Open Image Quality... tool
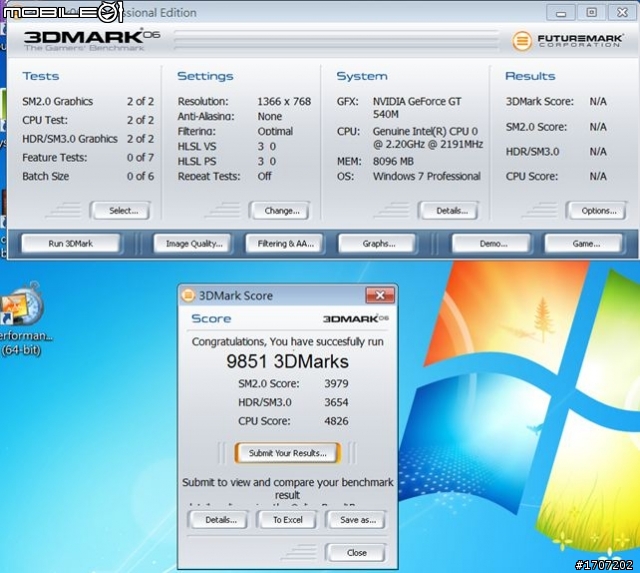Viewport: 640px width, 573px height. (x=193, y=244)
